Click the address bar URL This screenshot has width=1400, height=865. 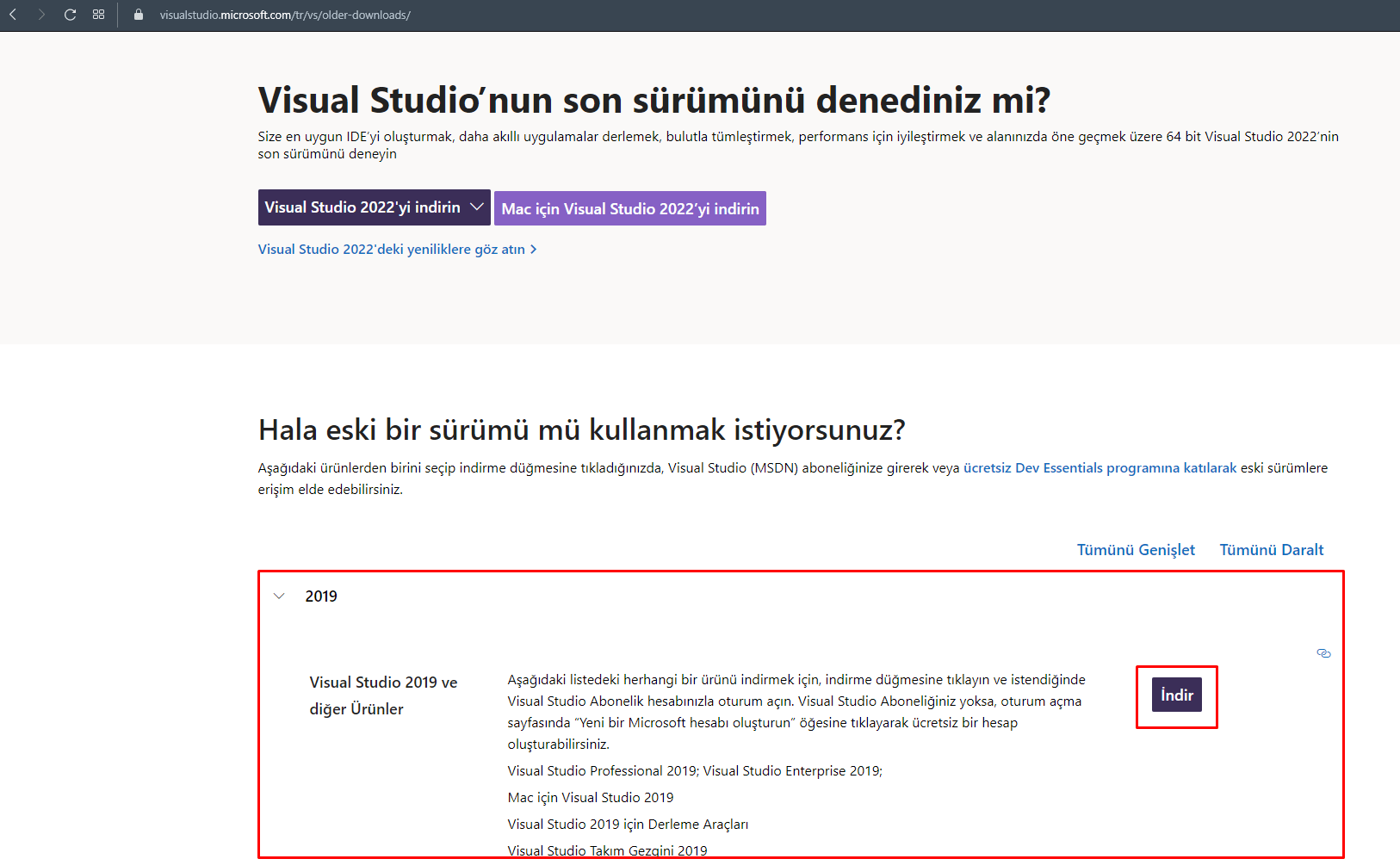pos(285,15)
